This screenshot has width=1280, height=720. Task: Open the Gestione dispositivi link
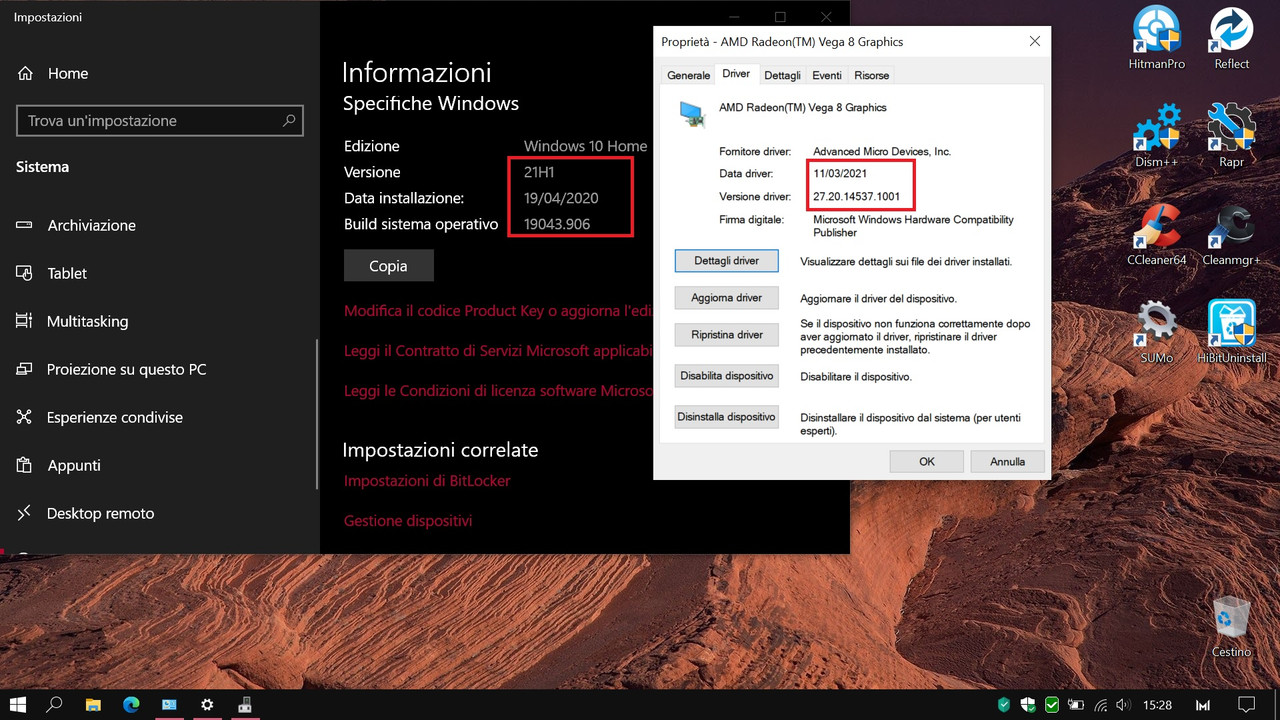tap(408, 521)
